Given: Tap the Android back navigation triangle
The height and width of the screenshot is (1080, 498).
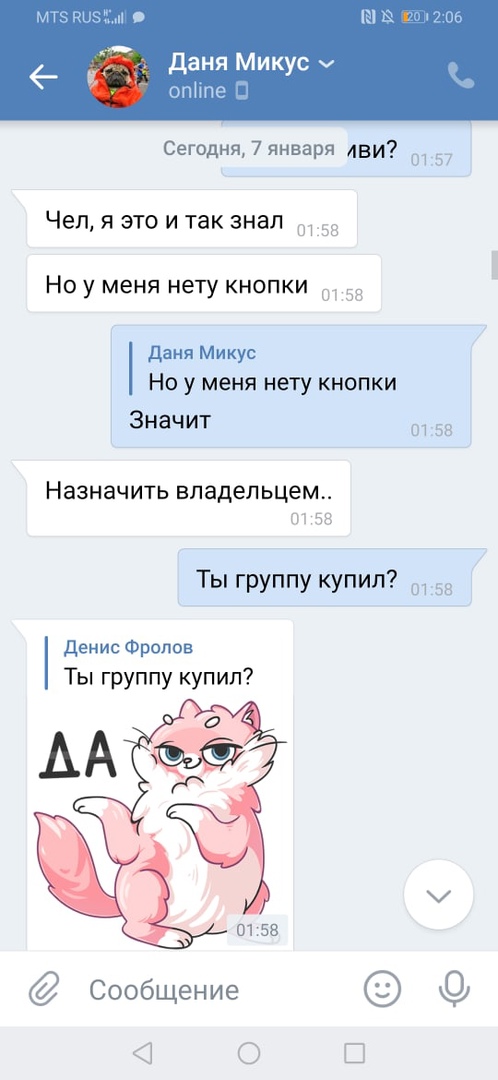Looking at the screenshot, I should [x=142, y=1052].
